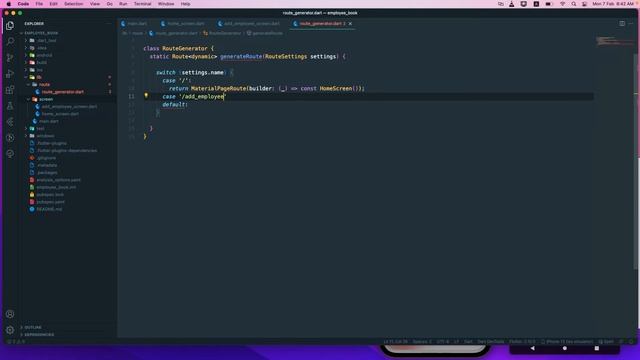Viewport: 640px width, 360px height.
Task: Open the Testing flask view
Action: point(10,106)
